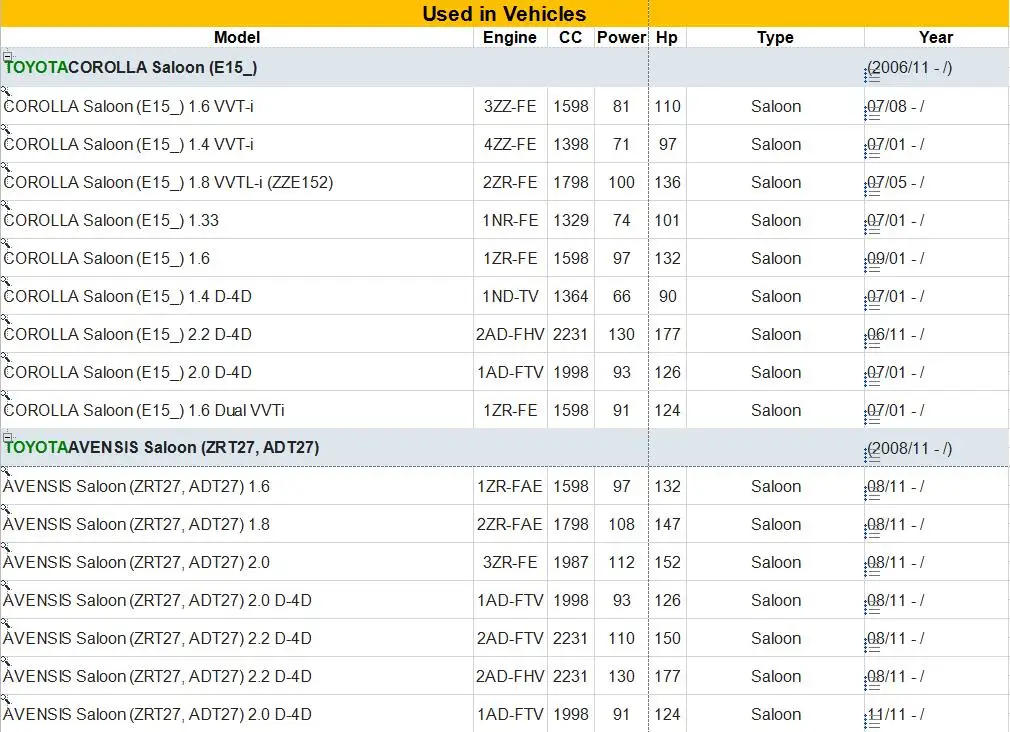The height and width of the screenshot is (732, 1010).
Task: Click the Model column header
Action: pyautogui.click(x=237, y=37)
